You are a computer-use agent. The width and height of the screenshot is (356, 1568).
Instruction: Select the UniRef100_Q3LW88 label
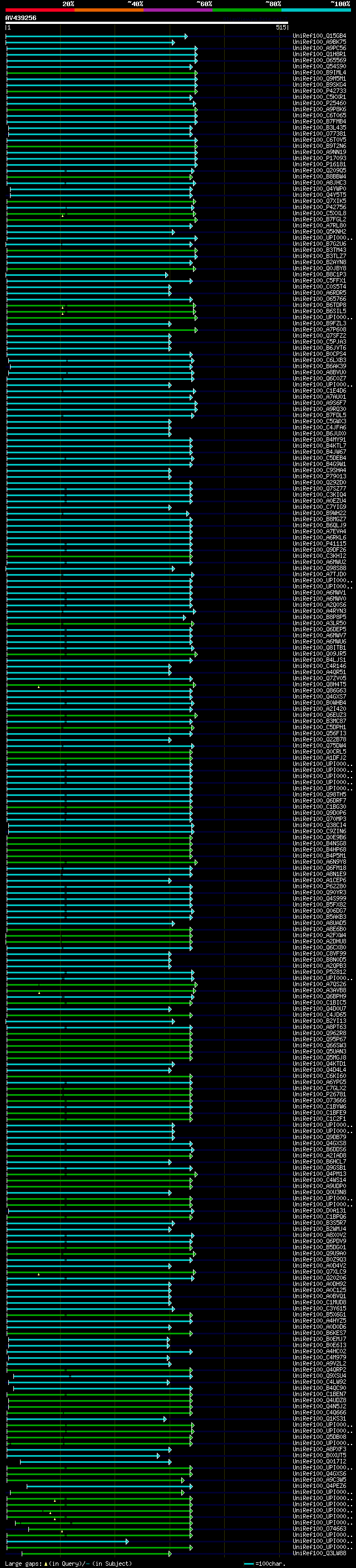point(319,1553)
